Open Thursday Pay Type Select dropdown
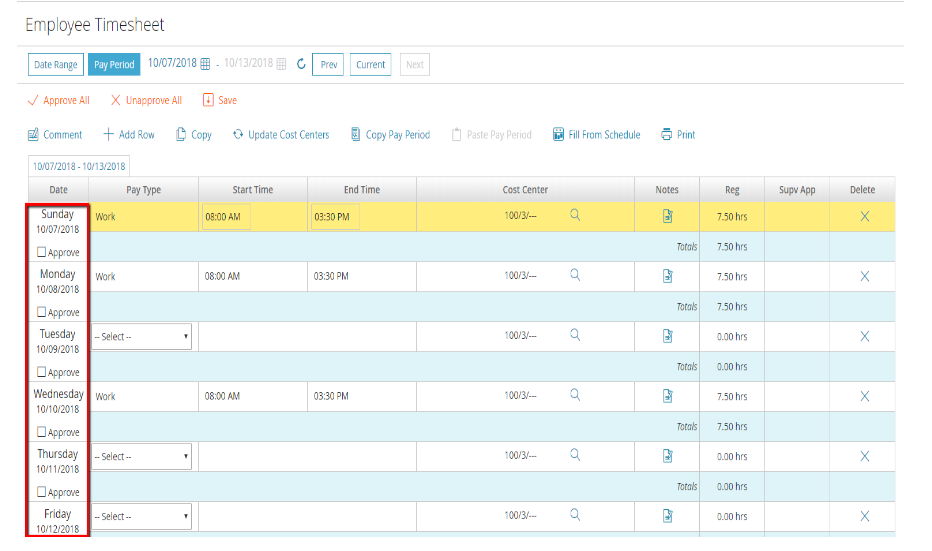 coord(141,456)
